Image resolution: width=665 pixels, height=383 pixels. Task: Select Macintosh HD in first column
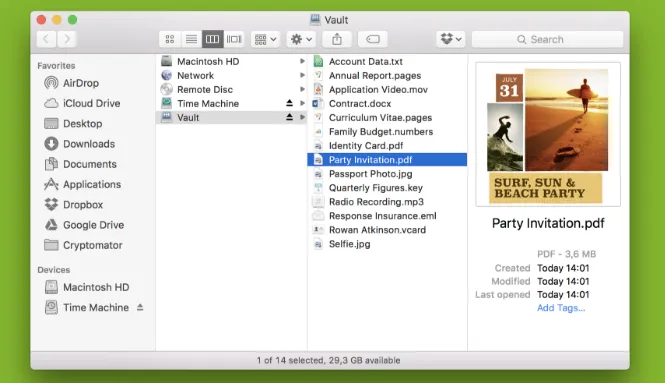tap(231, 62)
